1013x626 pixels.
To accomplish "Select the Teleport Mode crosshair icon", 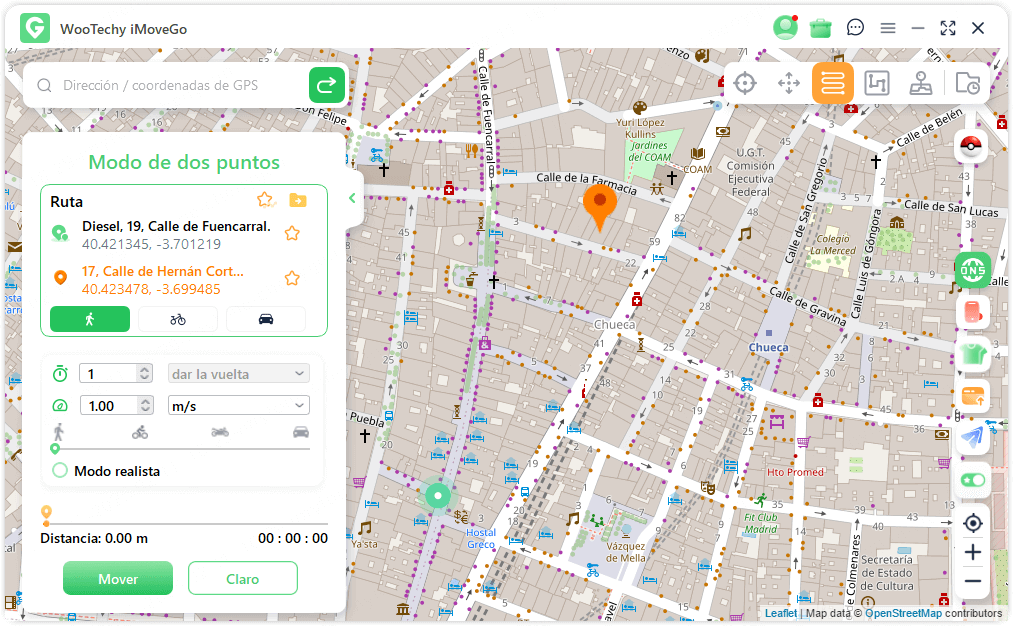I will pyautogui.click(x=744, y=83).
